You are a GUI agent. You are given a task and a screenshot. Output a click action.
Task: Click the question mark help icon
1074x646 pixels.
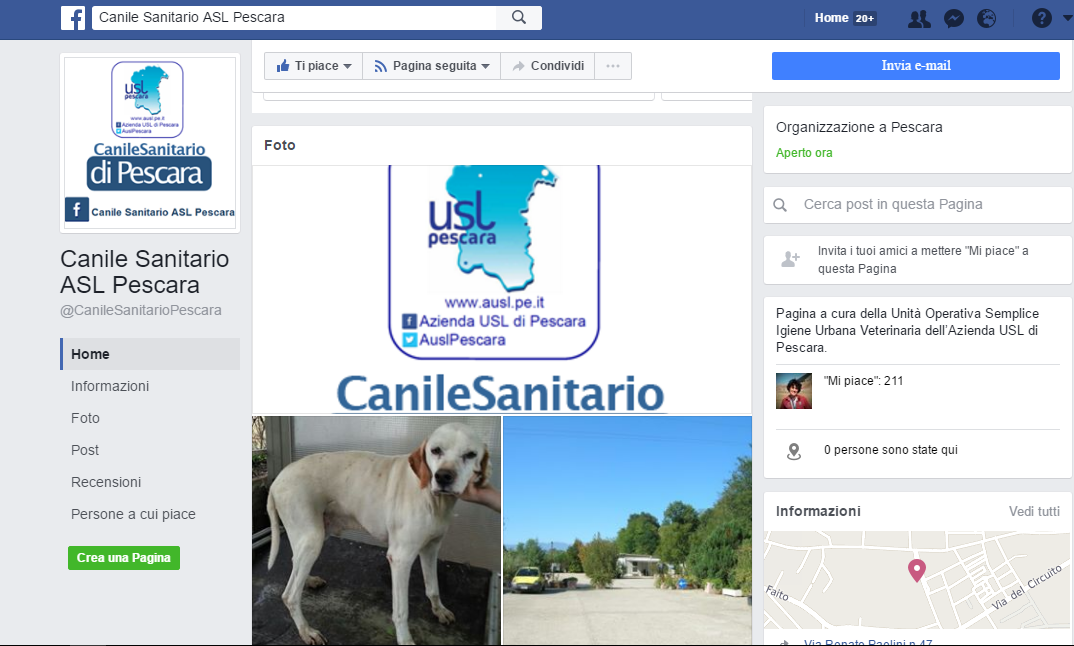click(1041, 18)
